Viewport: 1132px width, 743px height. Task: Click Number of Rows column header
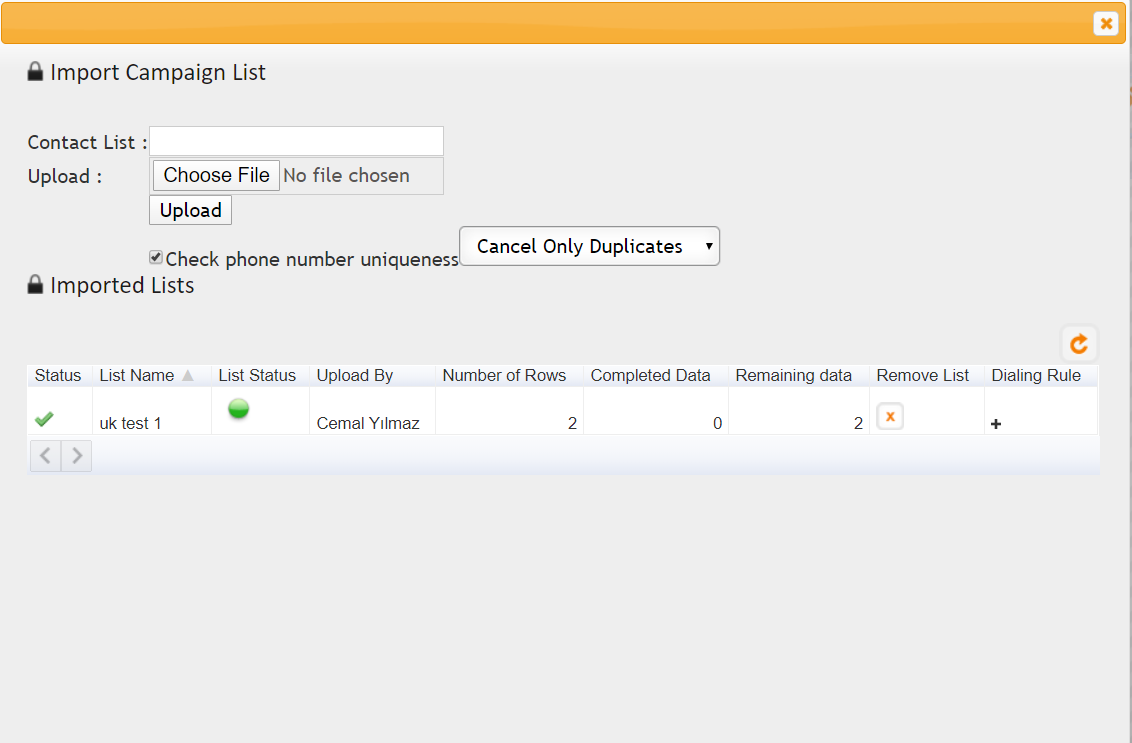[510, 375]
